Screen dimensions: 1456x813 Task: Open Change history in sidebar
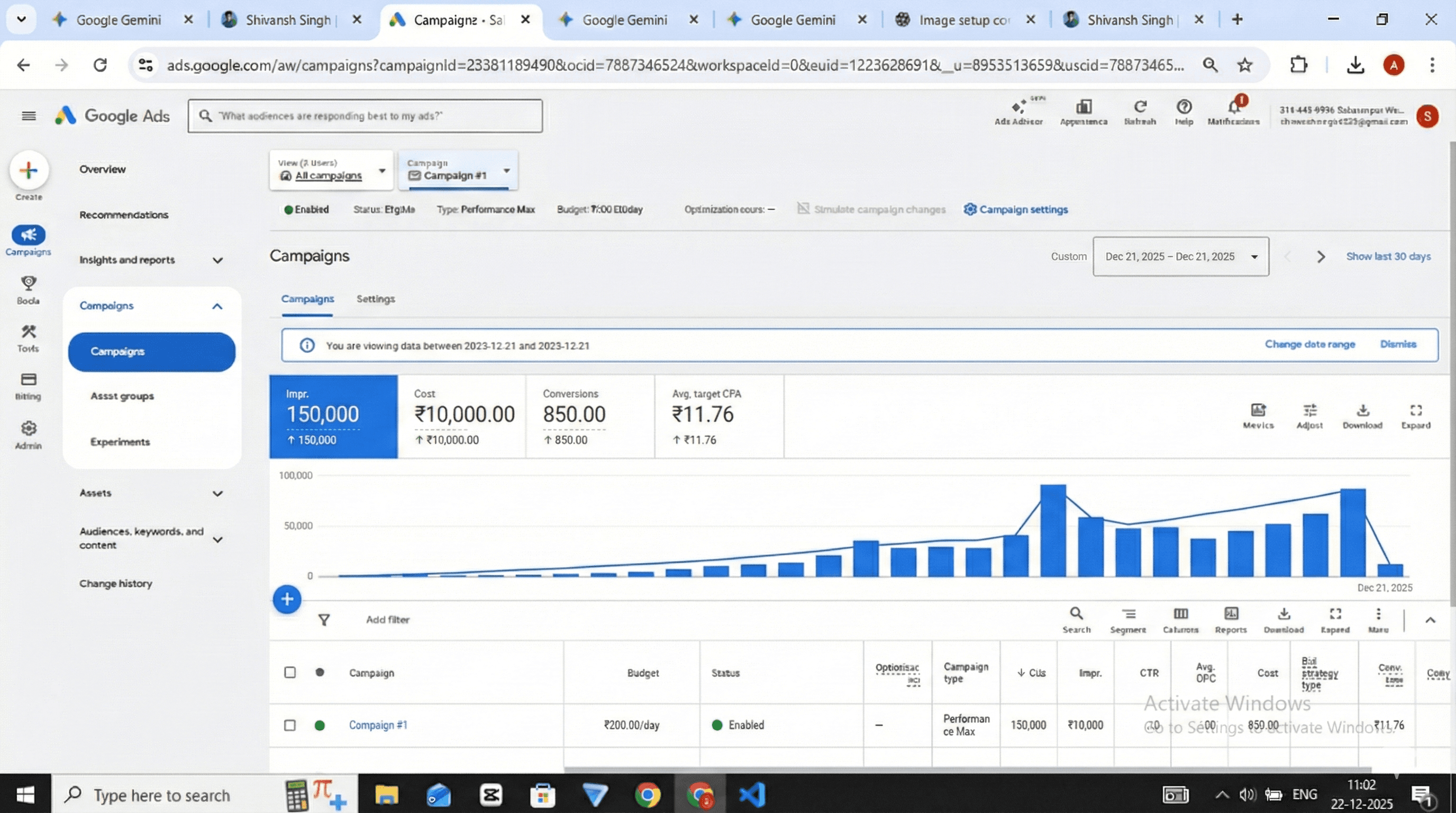click(116, 583)
